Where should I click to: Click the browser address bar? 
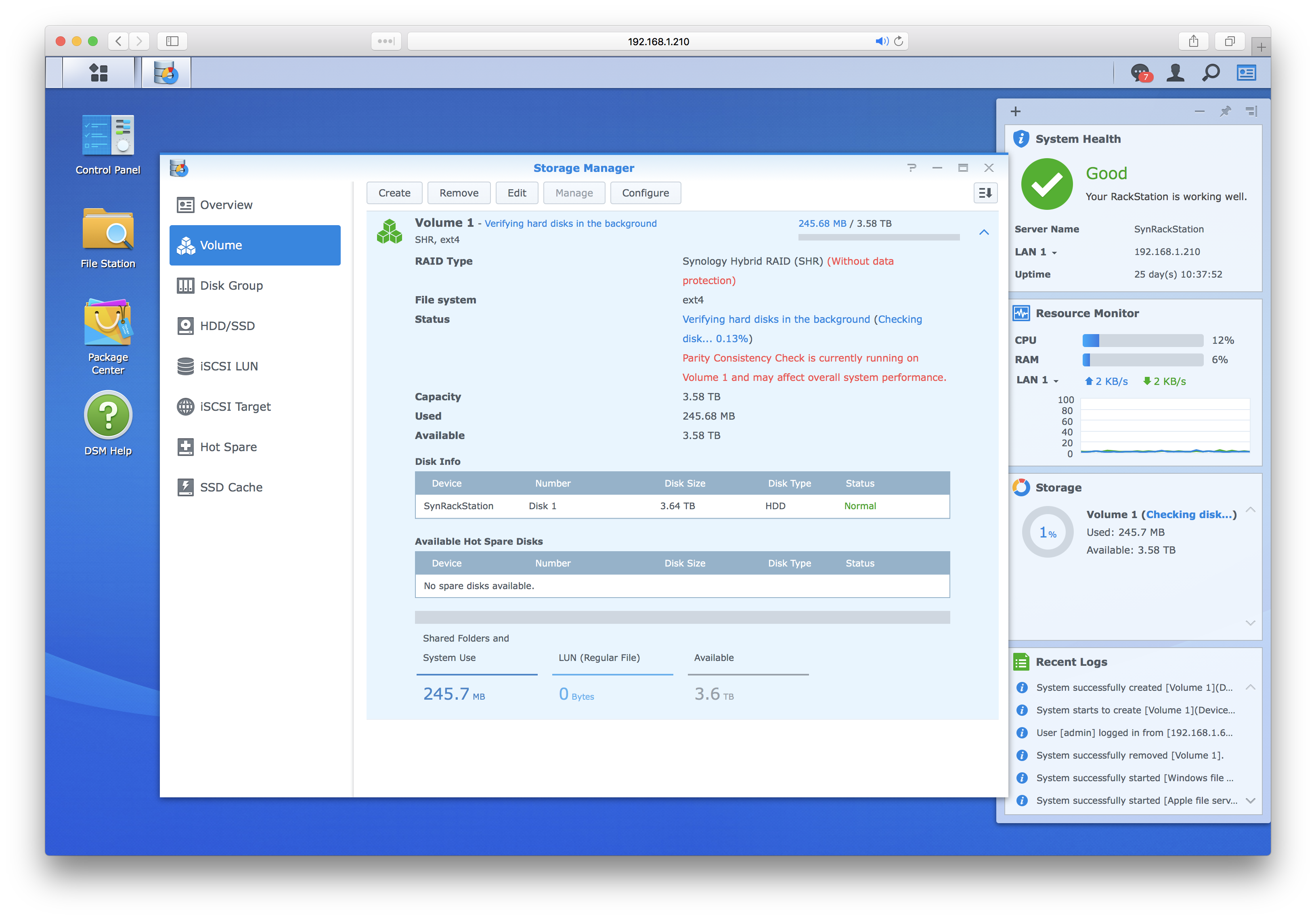coord(658,41)
